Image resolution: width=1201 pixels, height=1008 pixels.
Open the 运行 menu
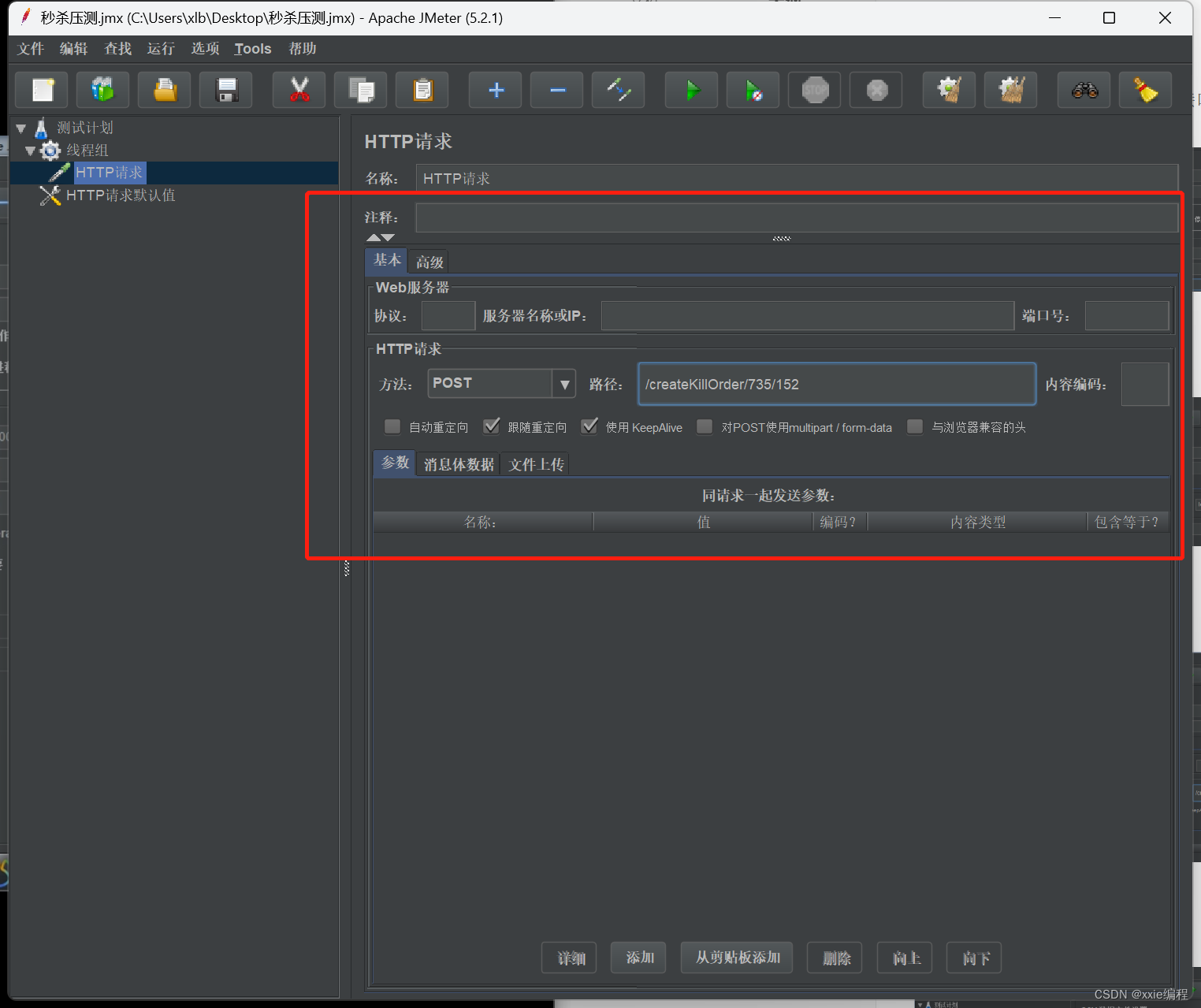pos(162,49)
